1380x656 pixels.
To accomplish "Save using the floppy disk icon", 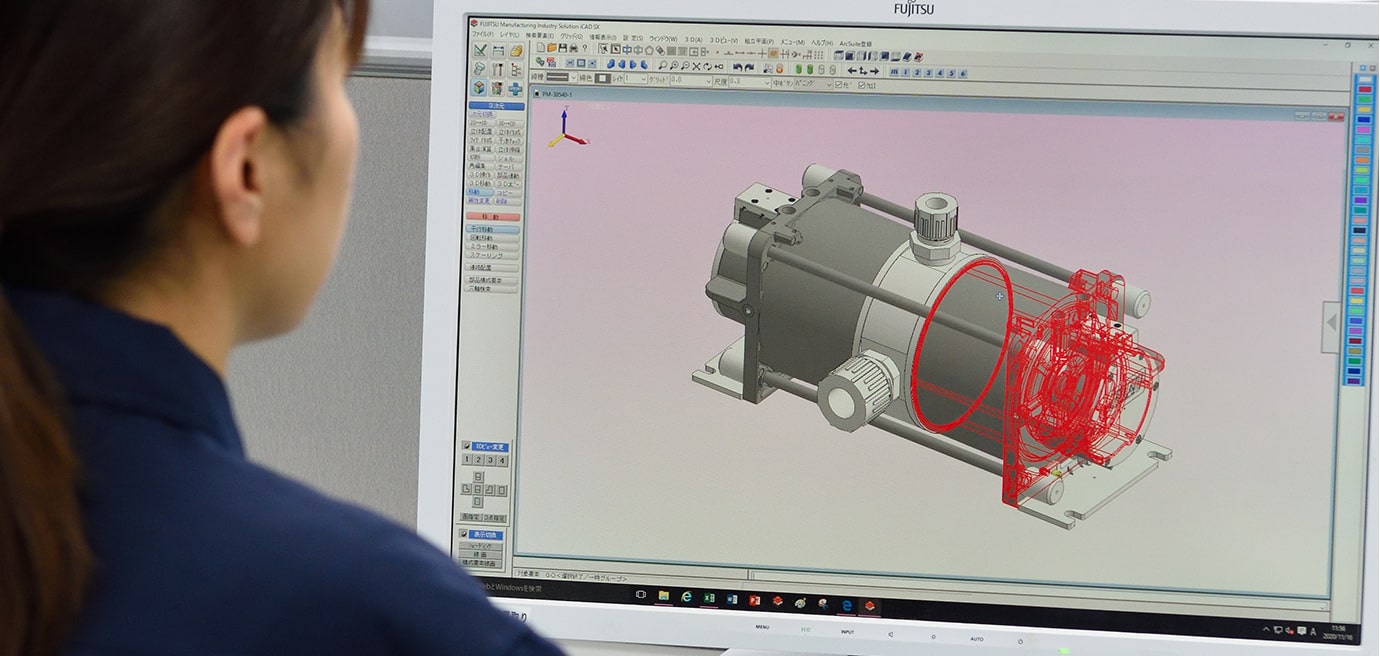I will [562, 48].
